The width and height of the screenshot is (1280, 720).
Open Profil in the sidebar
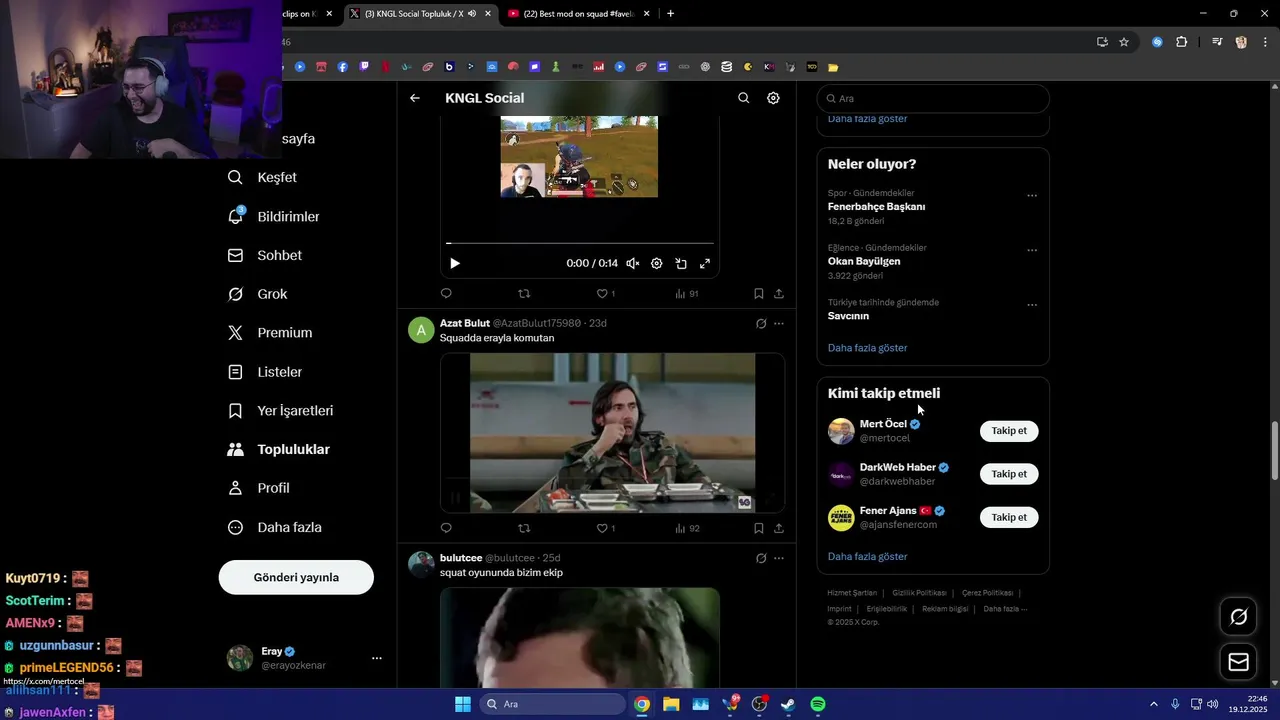click(x=259, y=488)
